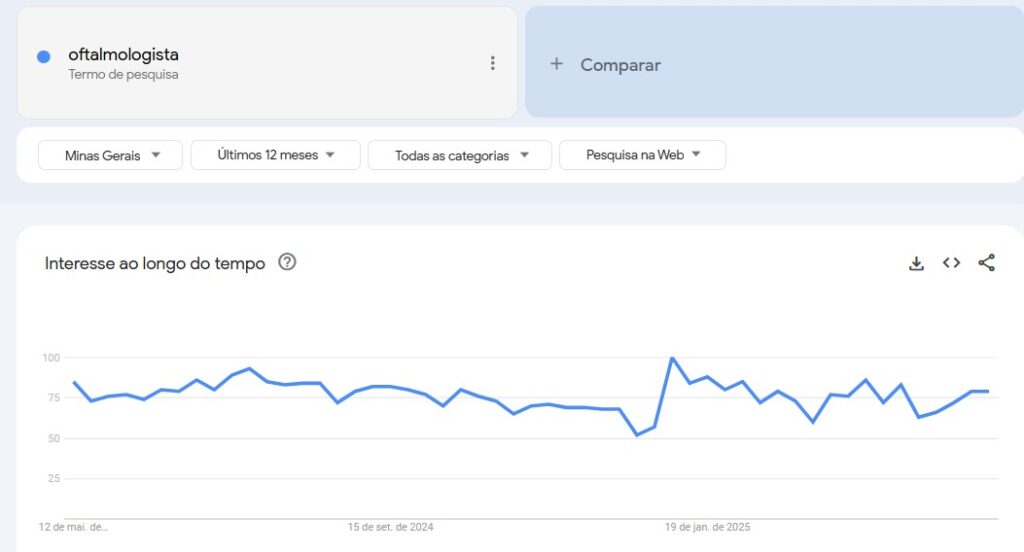Click the Comparar box to add a term
The width and height of the screenshot is (1024, 552).
pyautogui.click(x=775, y=63)
